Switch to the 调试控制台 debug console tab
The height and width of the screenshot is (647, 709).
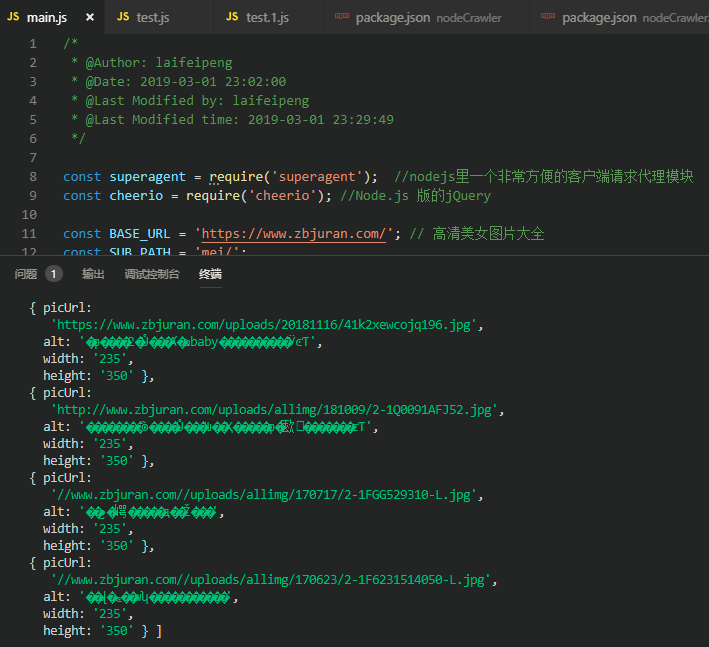tap(152, 274)
